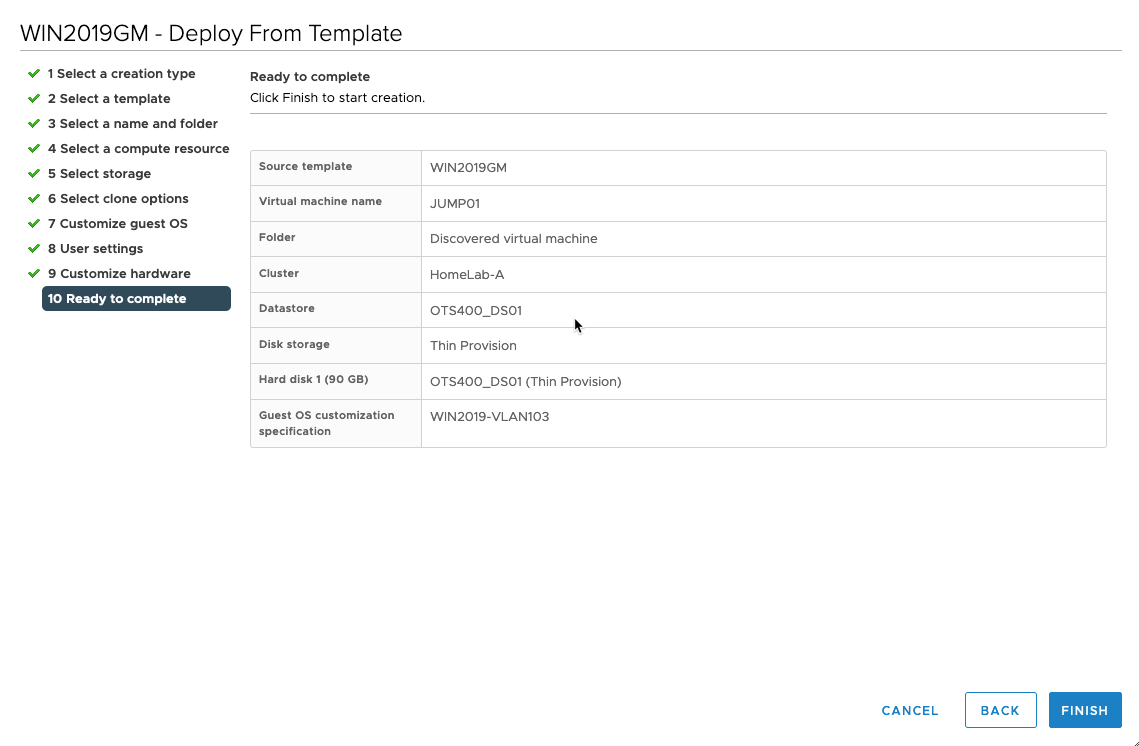Click checkmark for "4 Select a compute resource"
This screenshot has height=746, width=1139.
[x=33, y=148]
